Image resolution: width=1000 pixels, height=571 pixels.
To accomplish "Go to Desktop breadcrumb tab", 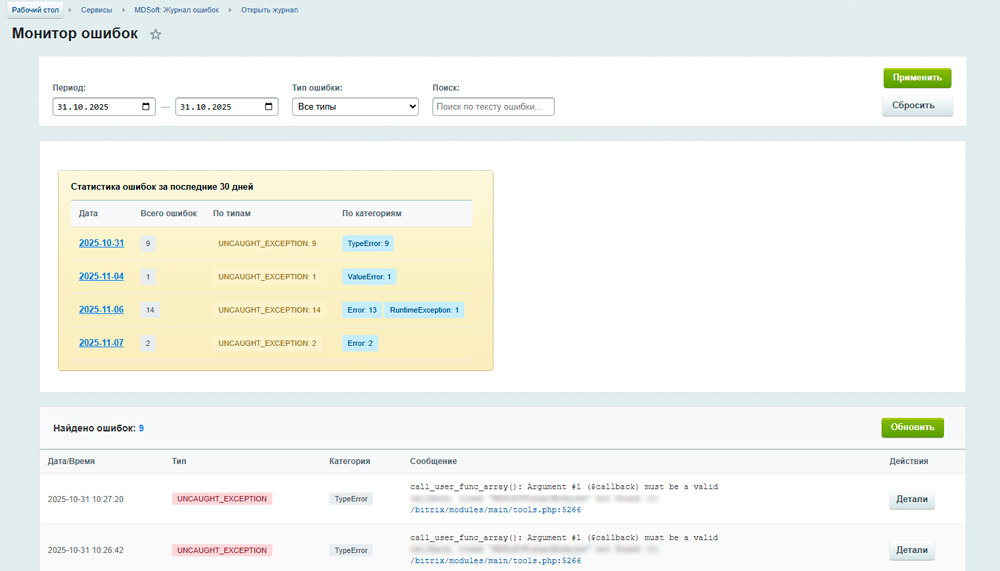I will [x=33, y=9].
